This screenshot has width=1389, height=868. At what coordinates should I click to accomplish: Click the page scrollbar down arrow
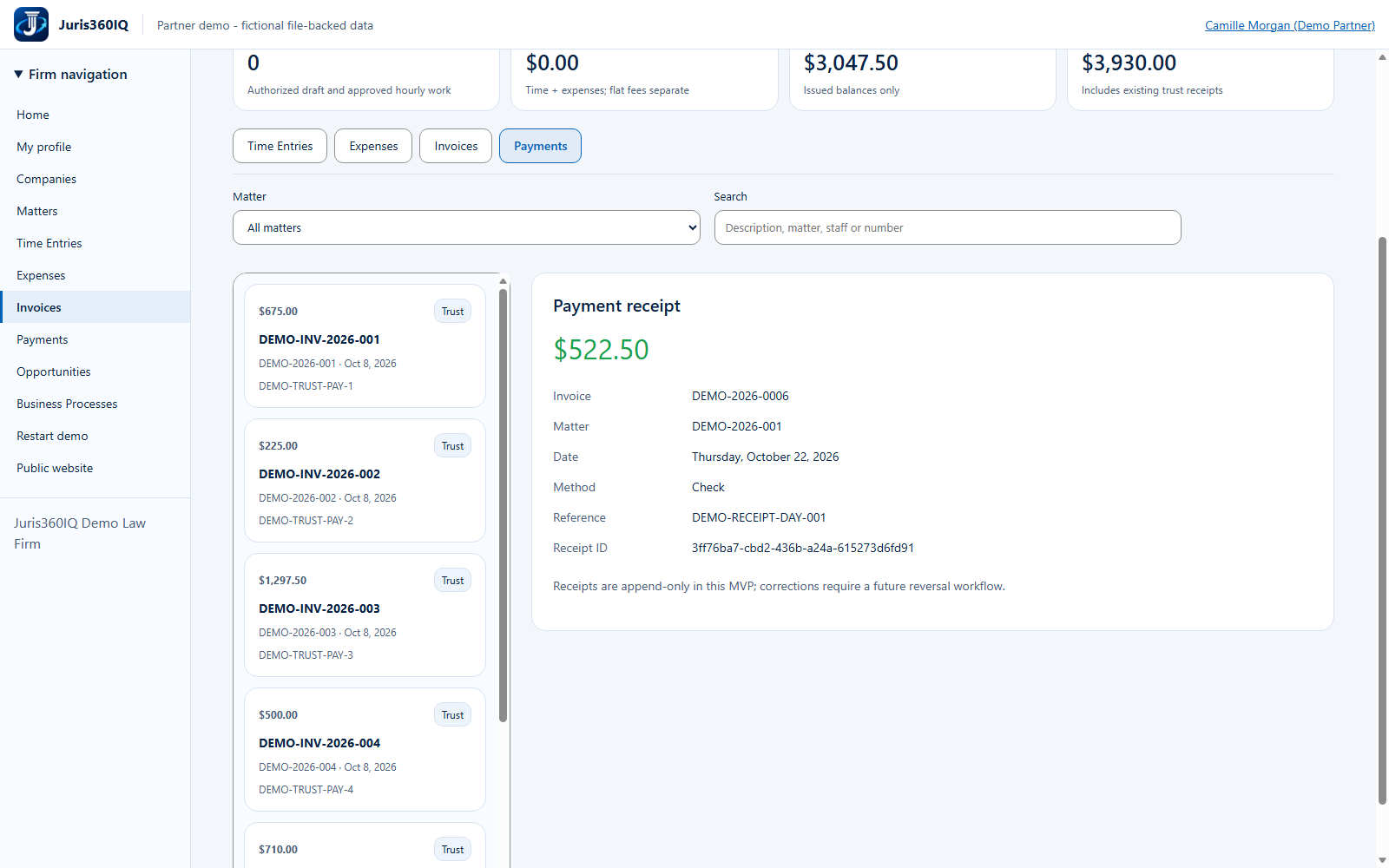coord(1382,860)
